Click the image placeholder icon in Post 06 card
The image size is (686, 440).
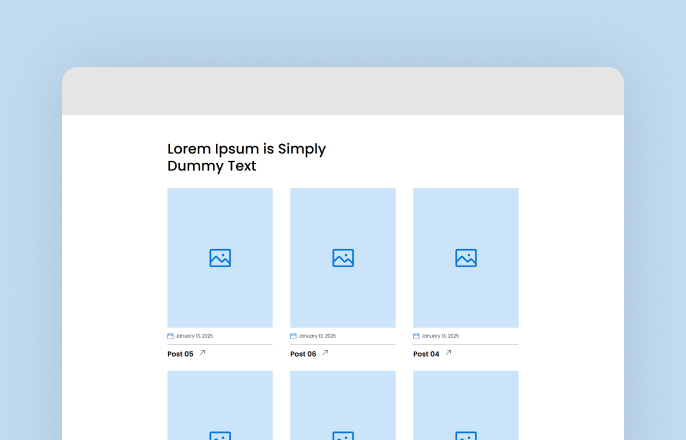click(343, 258)
